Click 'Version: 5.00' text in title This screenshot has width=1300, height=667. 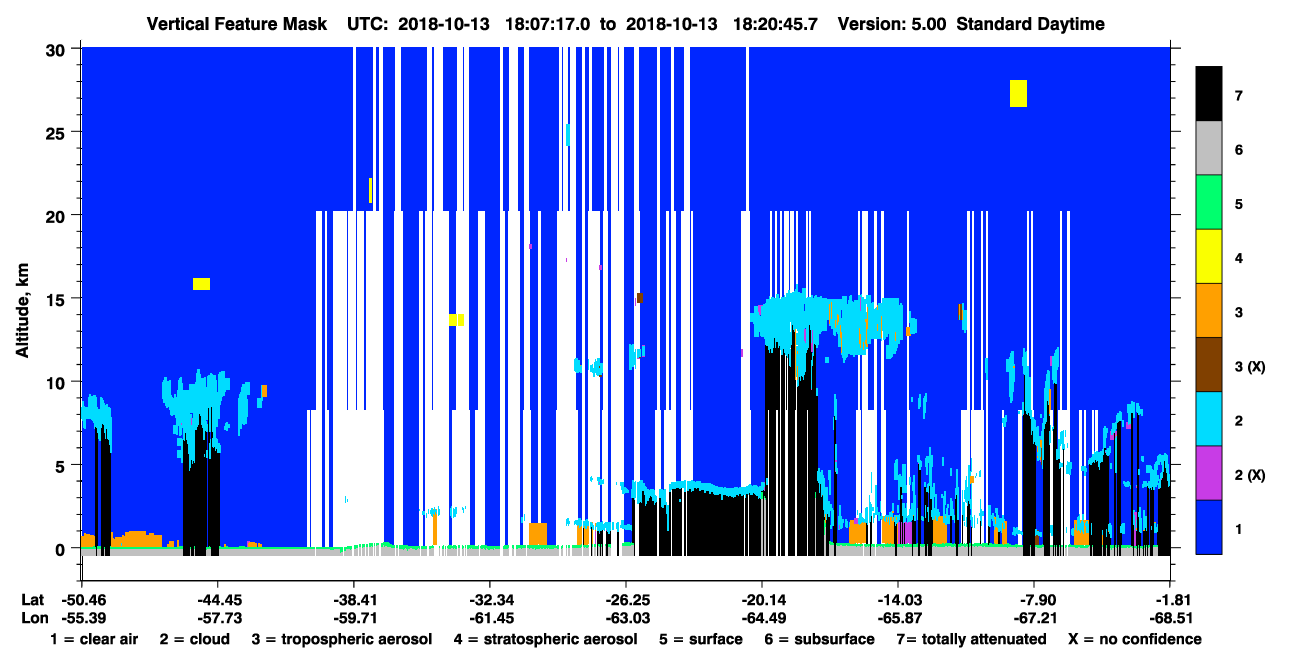click(893, 24)
